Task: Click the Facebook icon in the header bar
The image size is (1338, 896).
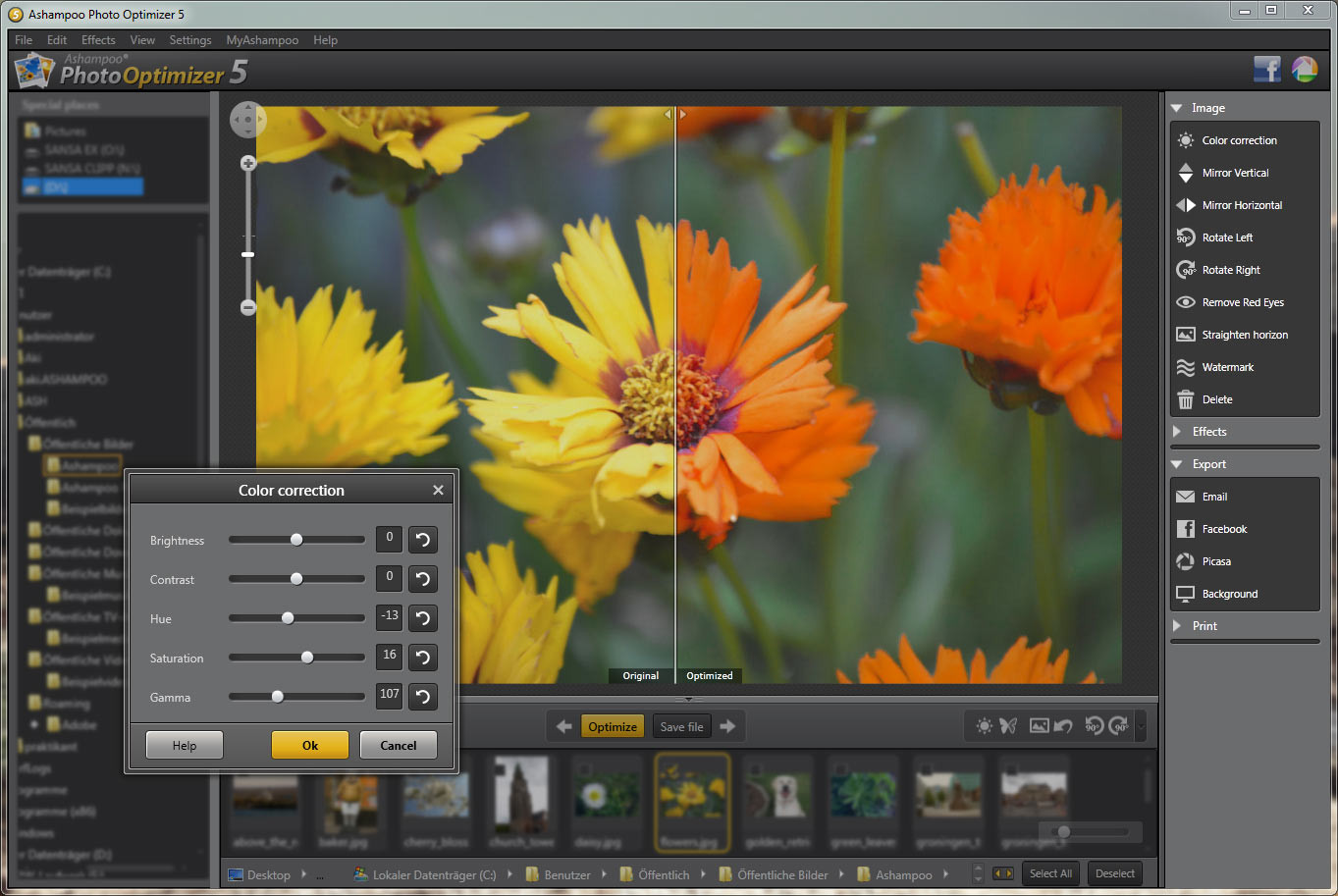Action: pyautogui.click(x=1266, y=70)
